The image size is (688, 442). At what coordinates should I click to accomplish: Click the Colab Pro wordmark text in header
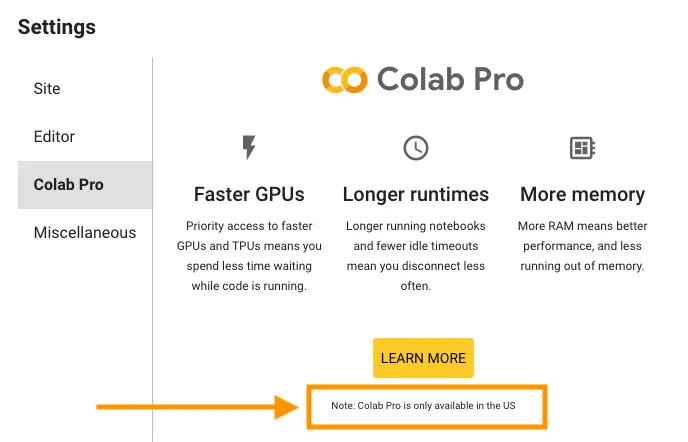450,80
